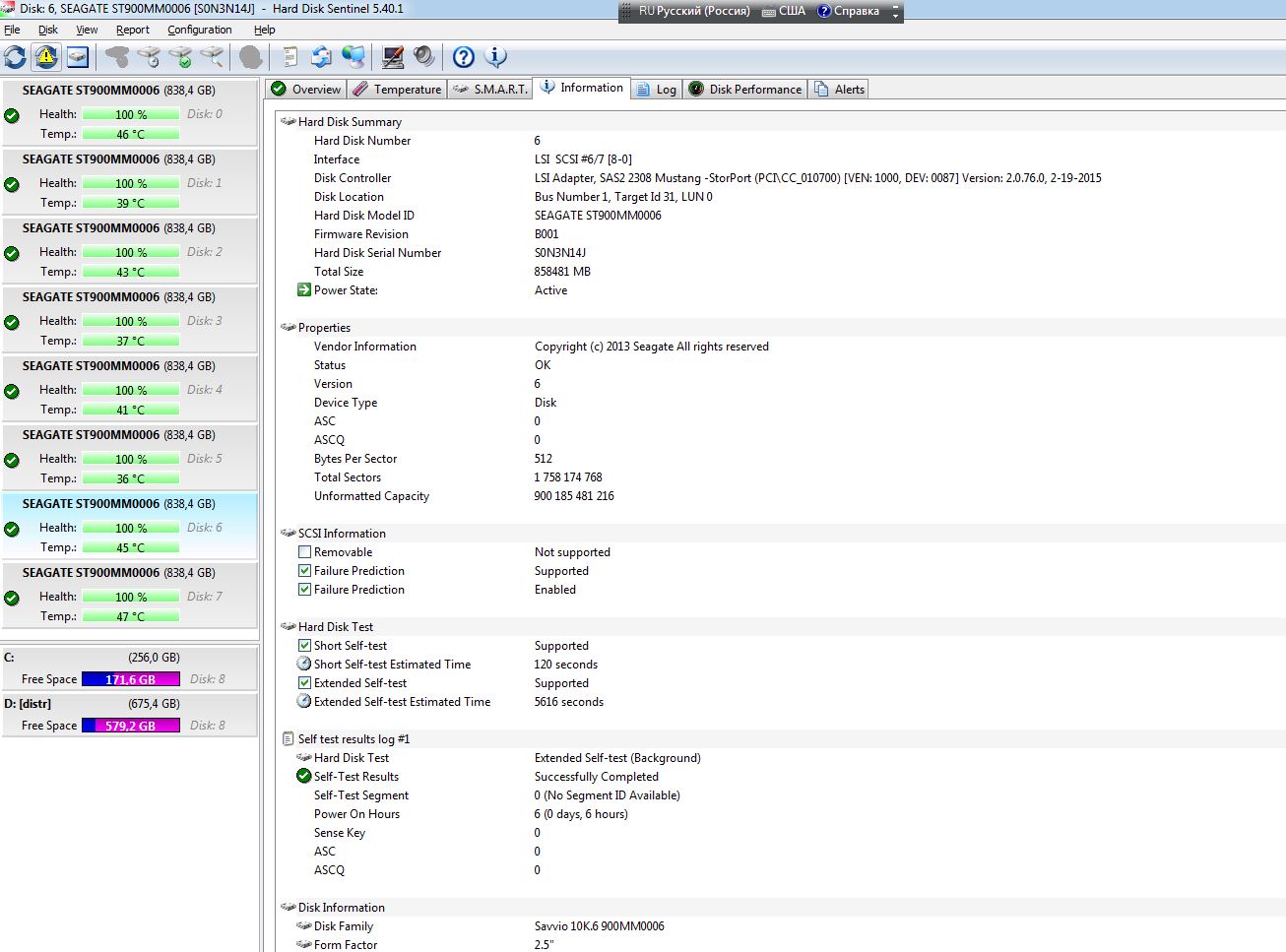Click the serial number value S0N3N14J
Viewport: 1286px width, 952px height.
(x=560, y=253)
